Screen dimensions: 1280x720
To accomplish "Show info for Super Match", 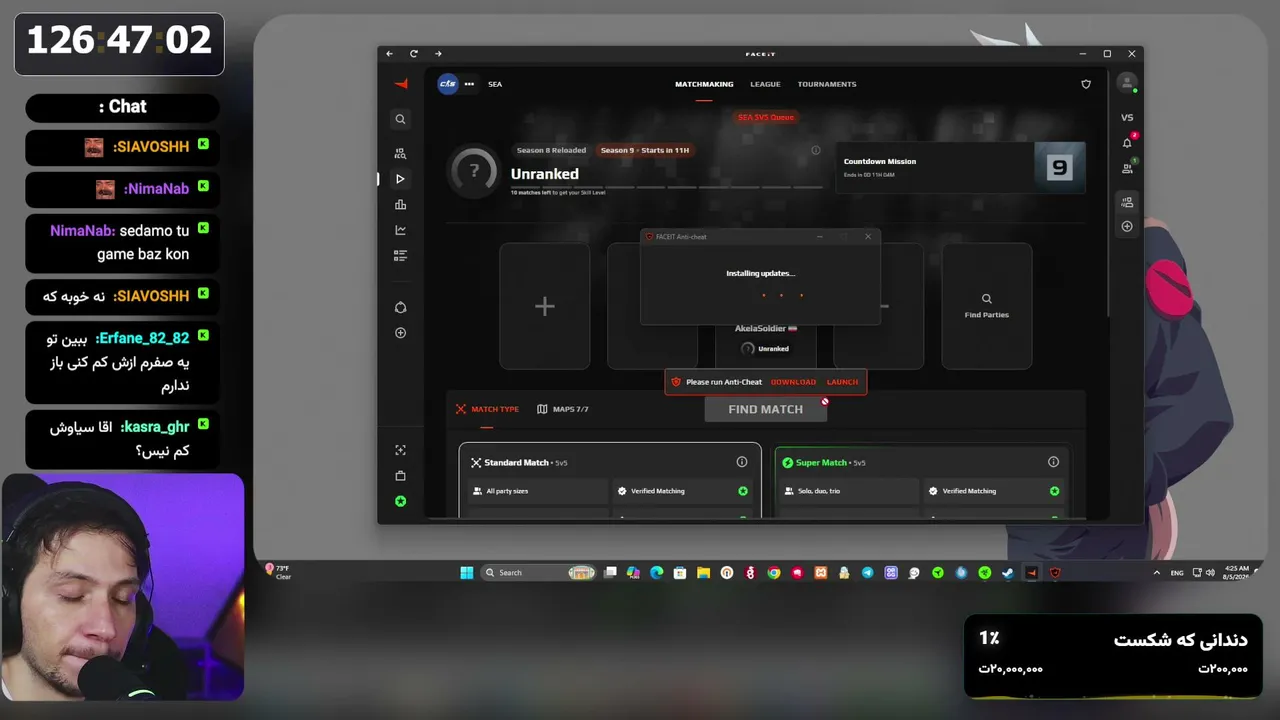I will point(1053,462).
